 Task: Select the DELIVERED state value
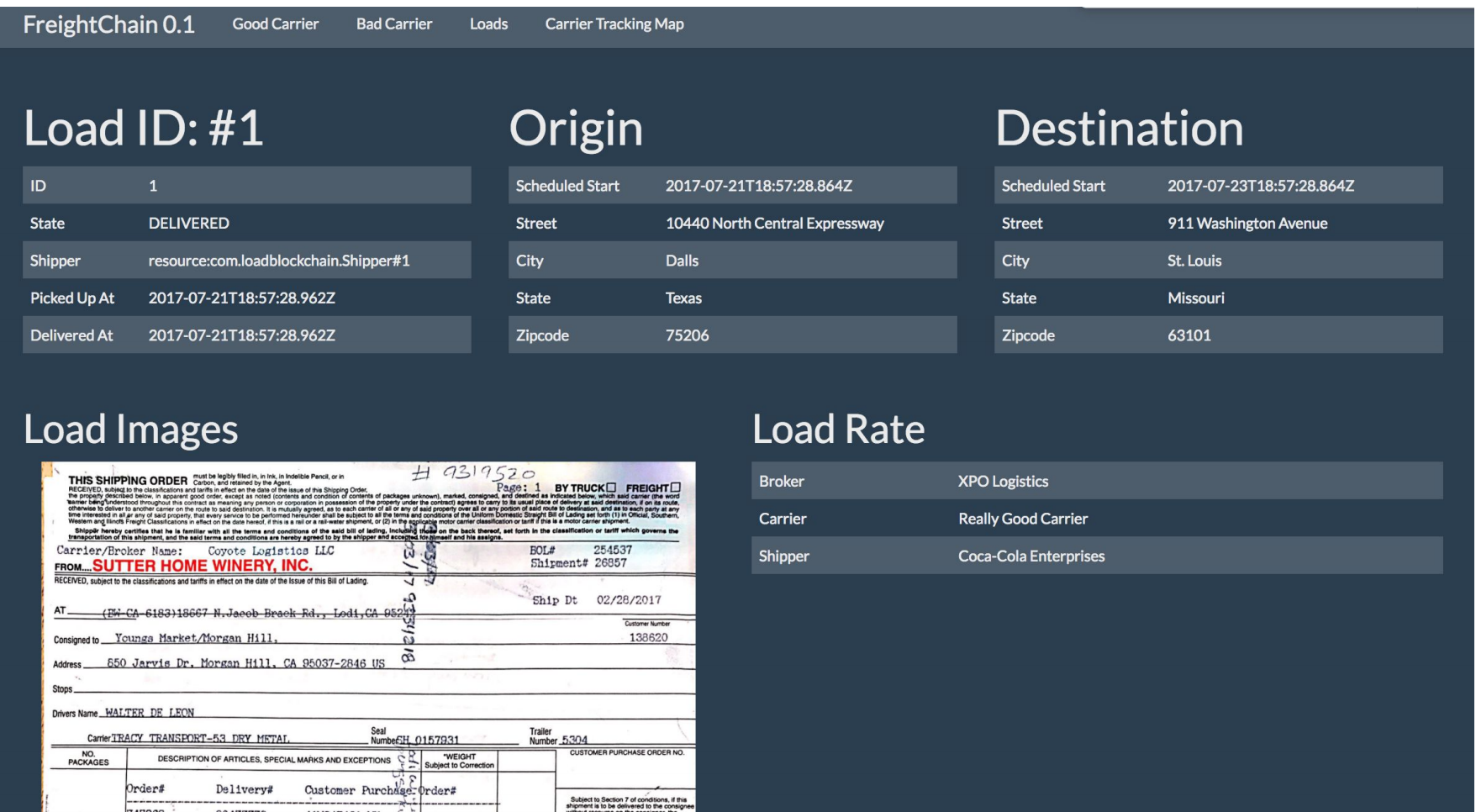(189, 224)
